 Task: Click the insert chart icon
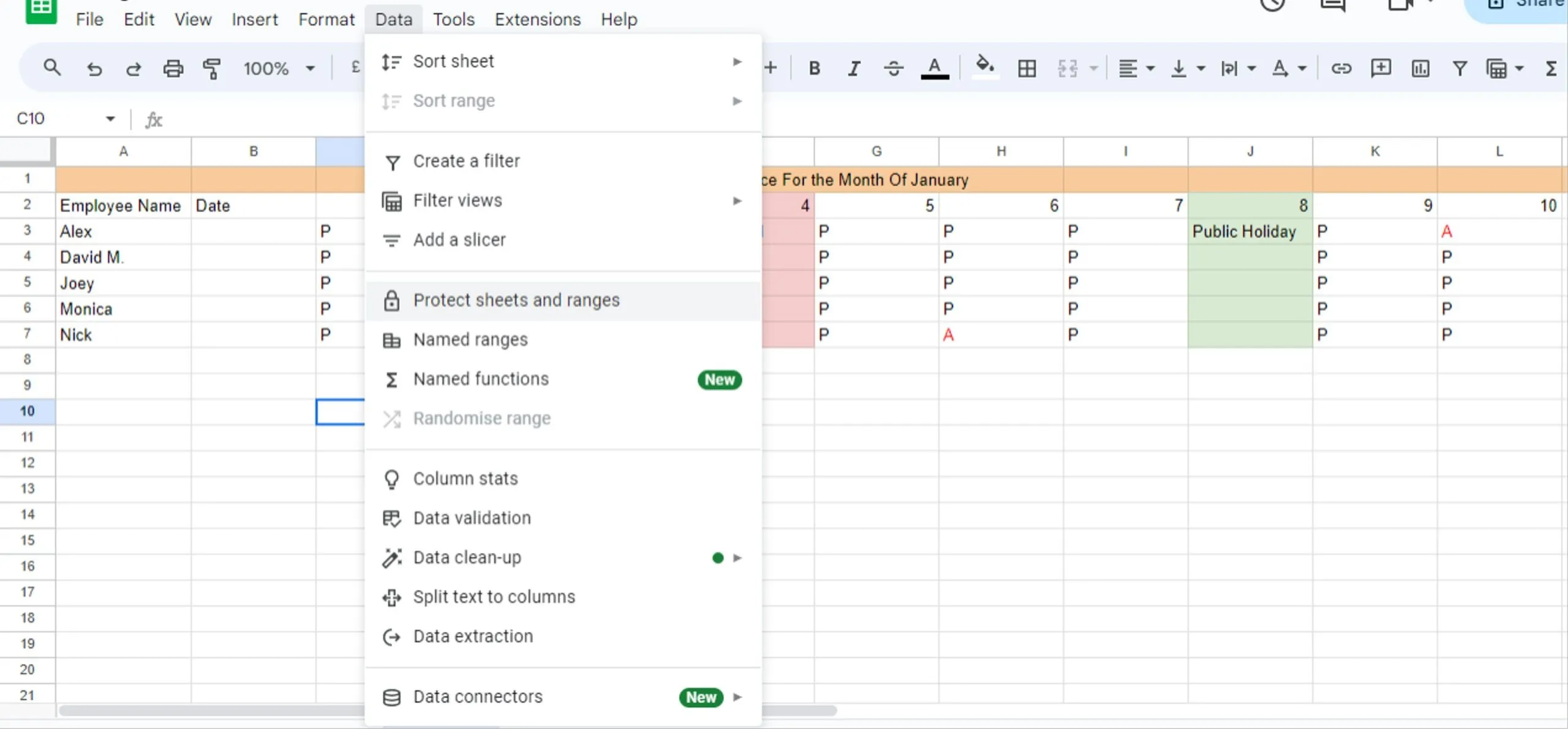coord(1420,69)
